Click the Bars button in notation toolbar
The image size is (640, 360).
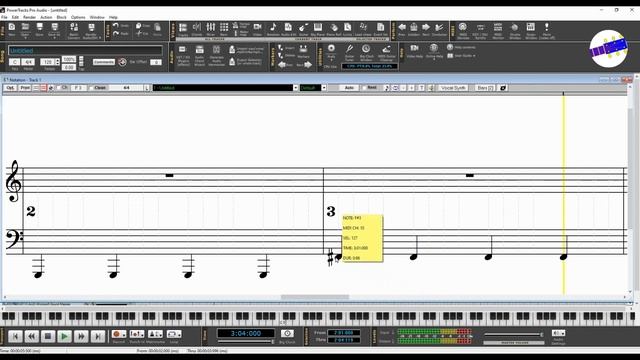[485, 88]
